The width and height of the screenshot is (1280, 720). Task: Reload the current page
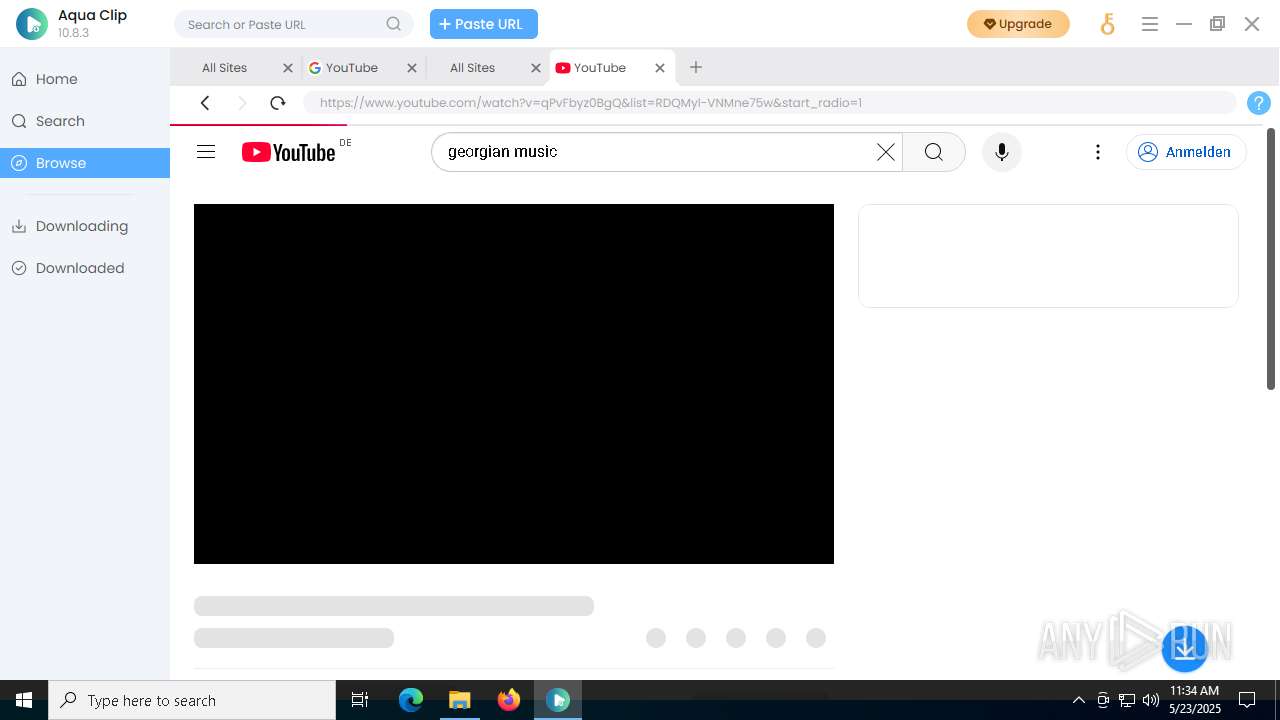coord(278,102)
